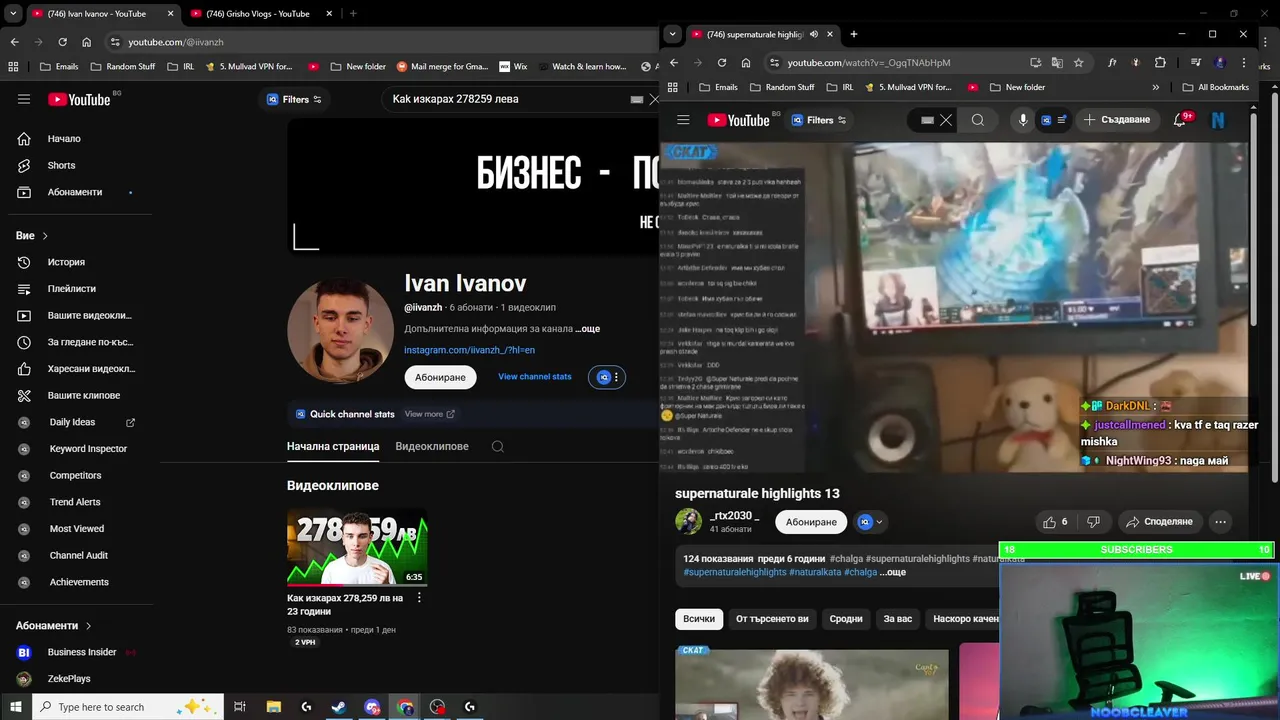Open Chrome extensions puzzle icon
The image size is (1280, 720).
click(1160, 62)
